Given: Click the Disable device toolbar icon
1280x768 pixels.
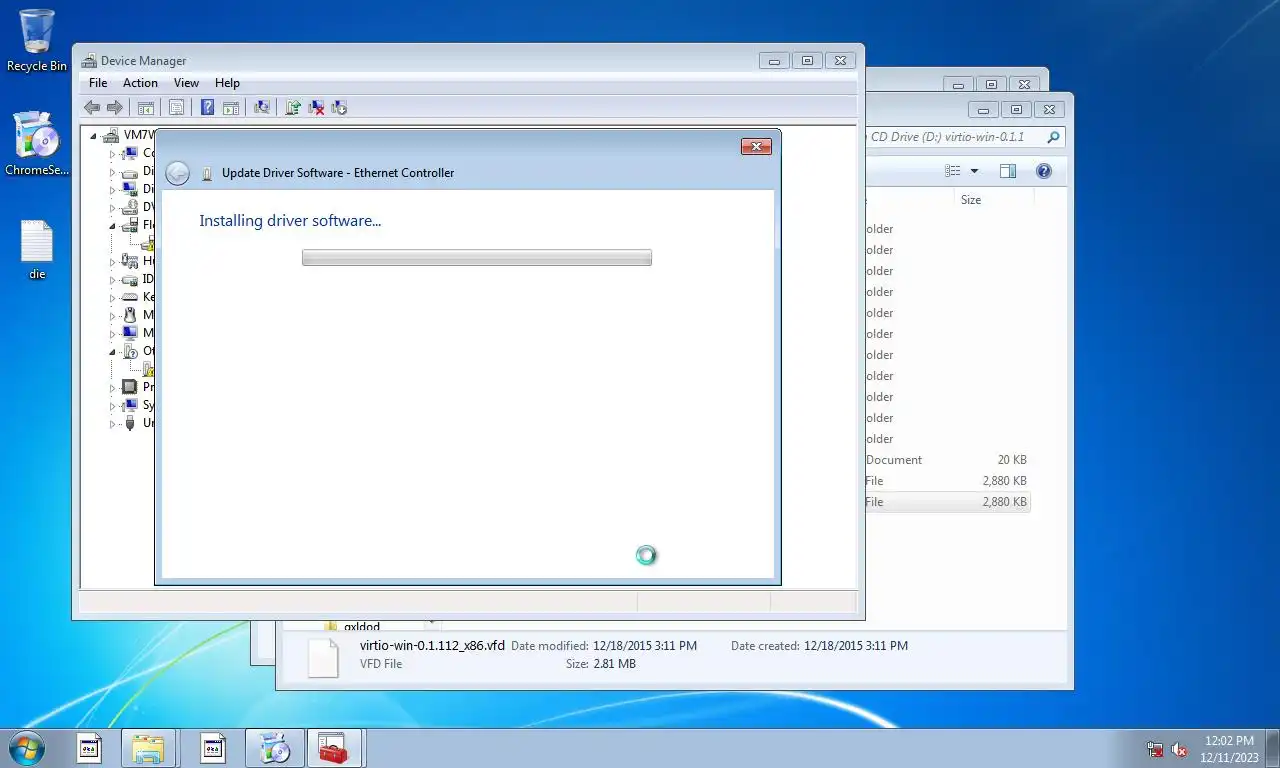Looking at the screenshot, I should 339,107.
